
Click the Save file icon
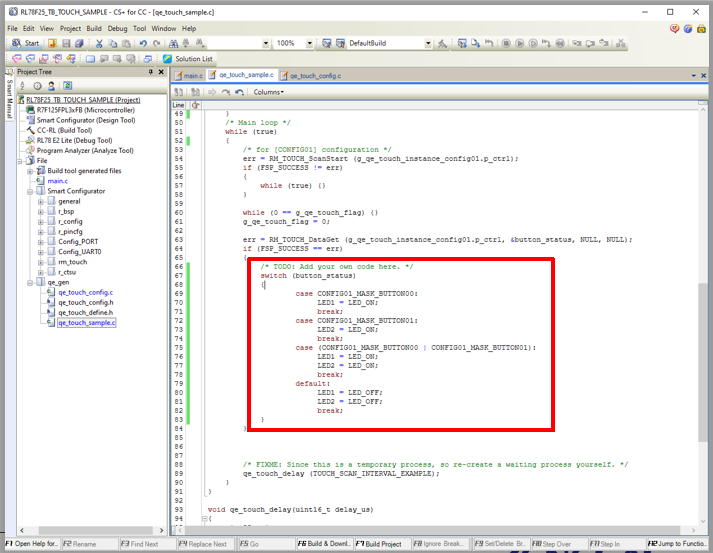pyautogui.click(x=66, y=43)
